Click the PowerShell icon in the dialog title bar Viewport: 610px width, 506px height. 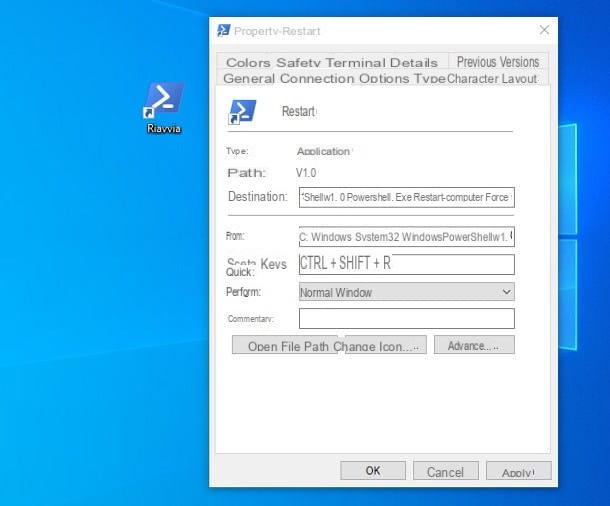point(224,30)
